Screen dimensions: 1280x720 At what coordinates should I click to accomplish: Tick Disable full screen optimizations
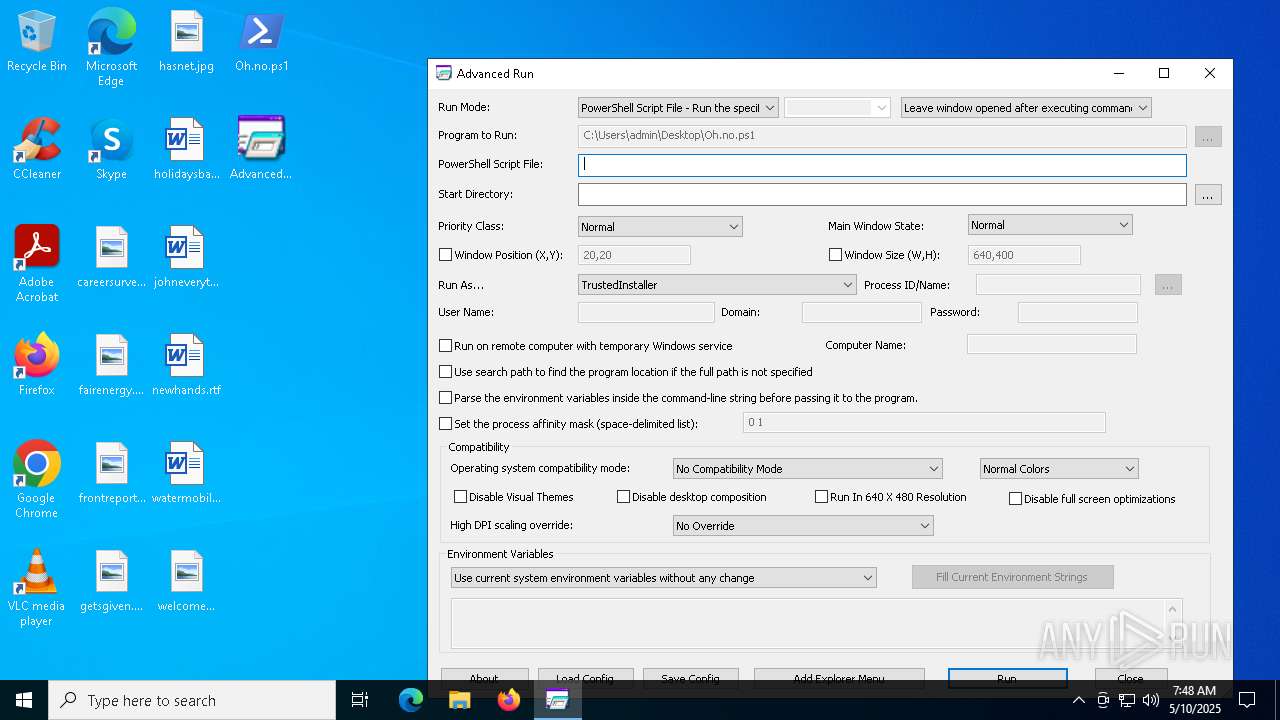click(x=1016, y=499)
